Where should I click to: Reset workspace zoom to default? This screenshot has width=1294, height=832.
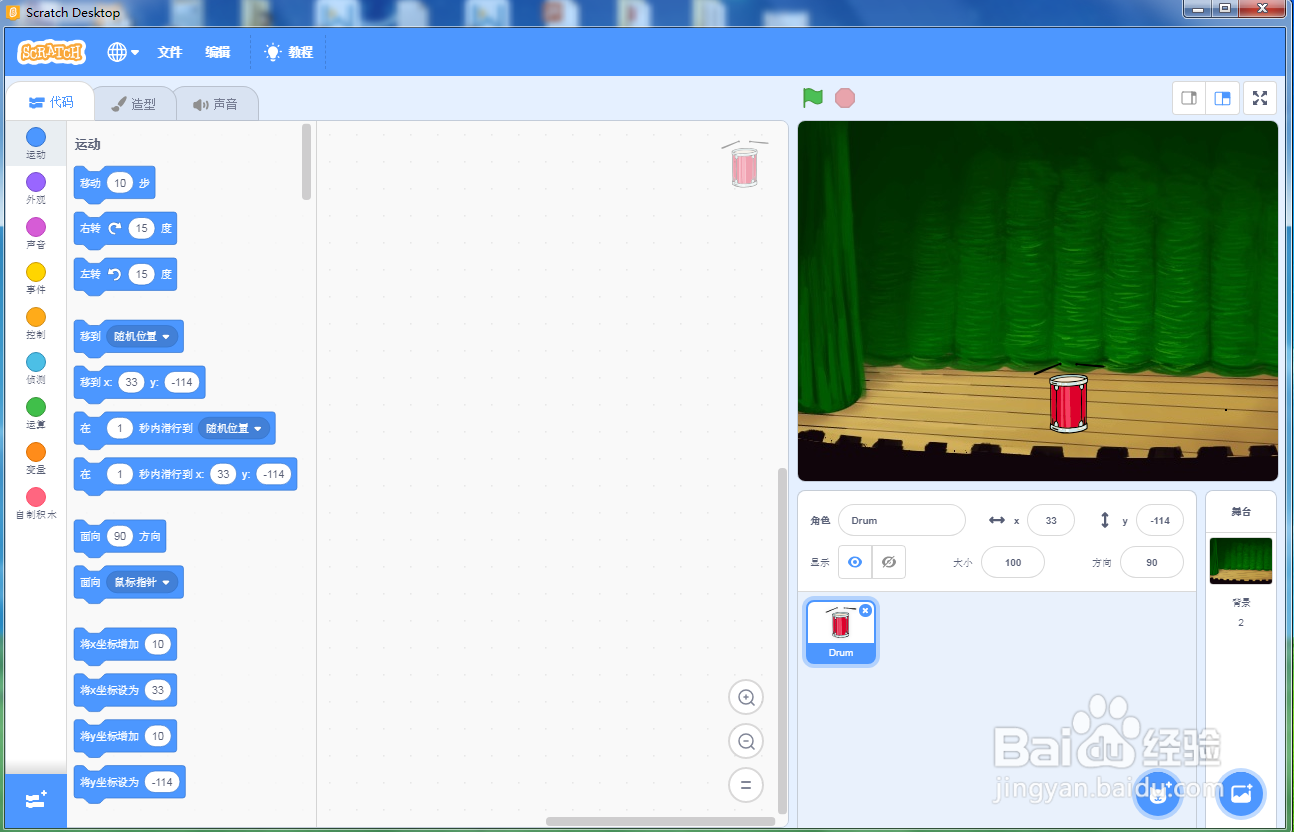tap(746, 785)
